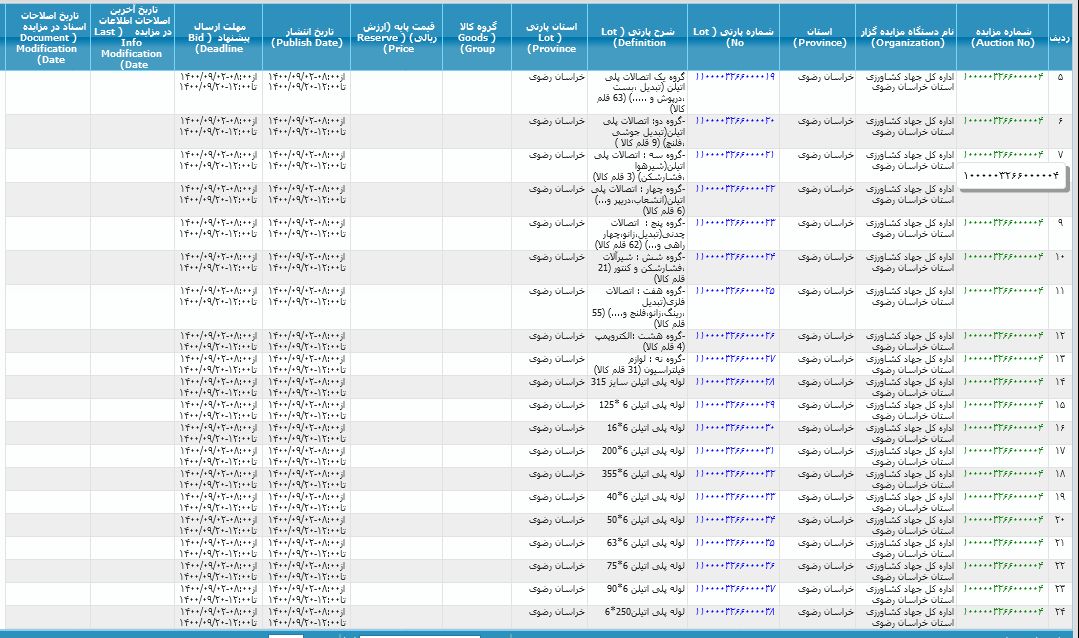Sort by Auction No column header
The image size is (1079, 638).
tap(1002, 37)
